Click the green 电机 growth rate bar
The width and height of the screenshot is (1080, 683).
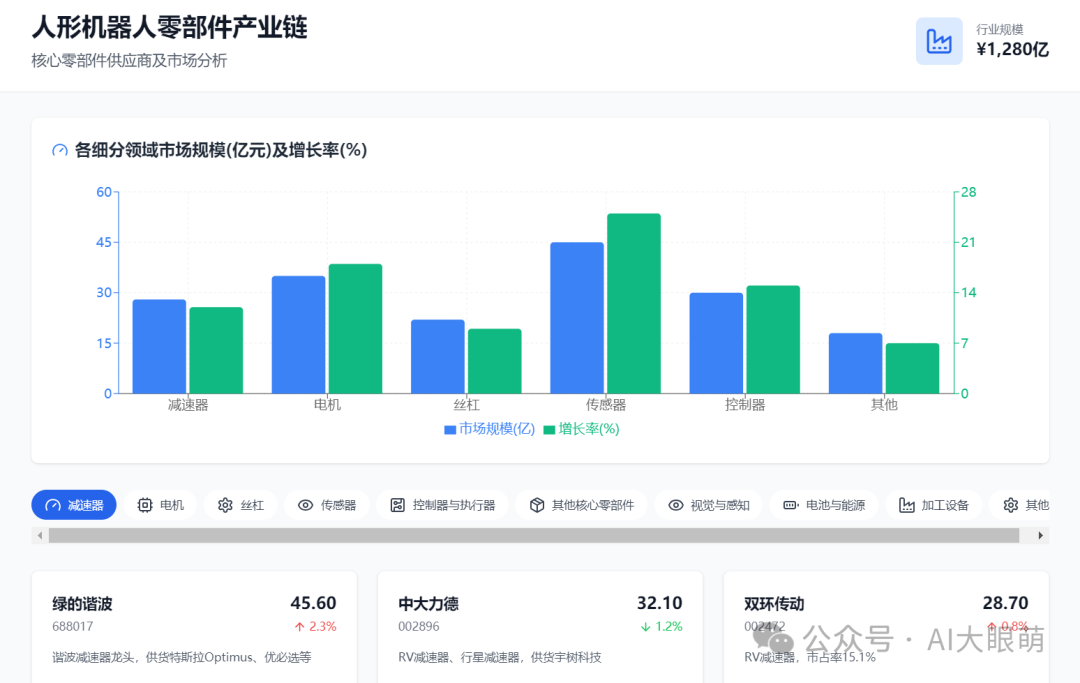pos(355,329)
